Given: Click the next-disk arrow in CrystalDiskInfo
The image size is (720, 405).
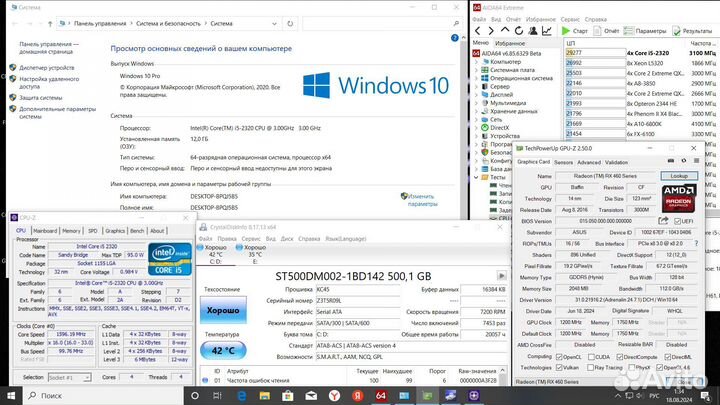Looking at the screenshot, I should pos(501,276).
